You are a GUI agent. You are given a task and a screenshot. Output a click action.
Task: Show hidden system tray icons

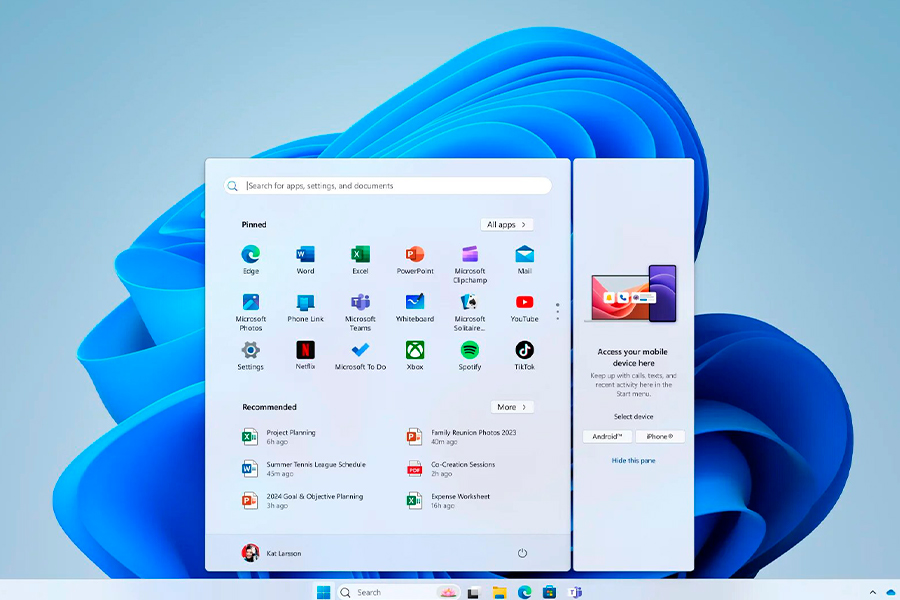click(872, 593)
